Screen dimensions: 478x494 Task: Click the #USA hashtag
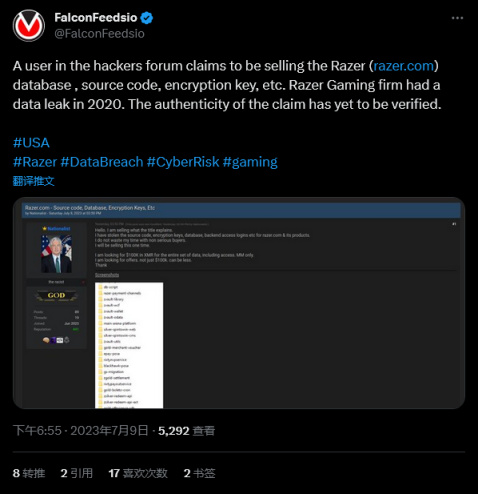(31, 143)
